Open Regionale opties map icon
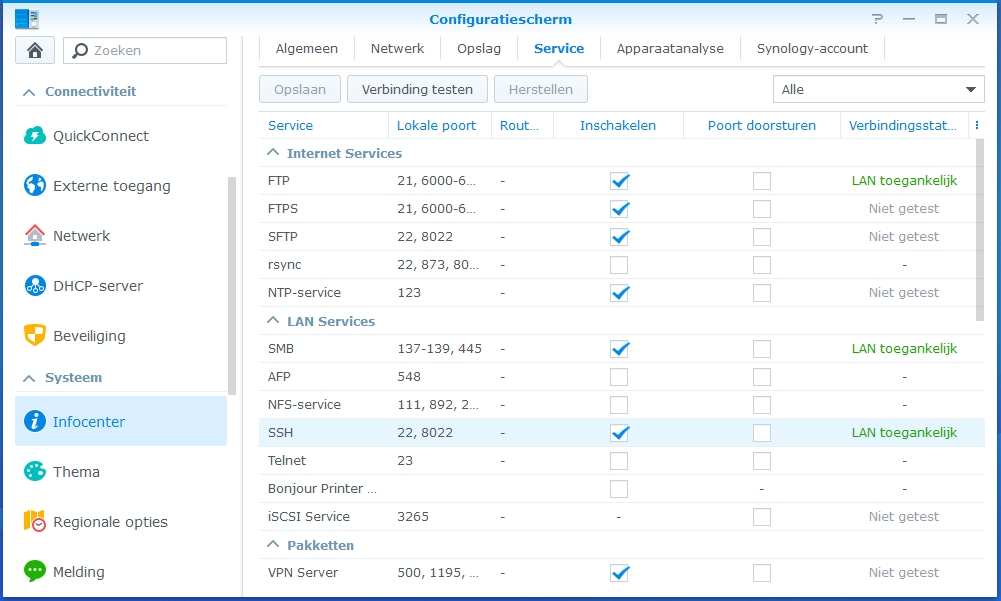The height and width of the screenshot is (601, 1001). click(x=35, y=522)
